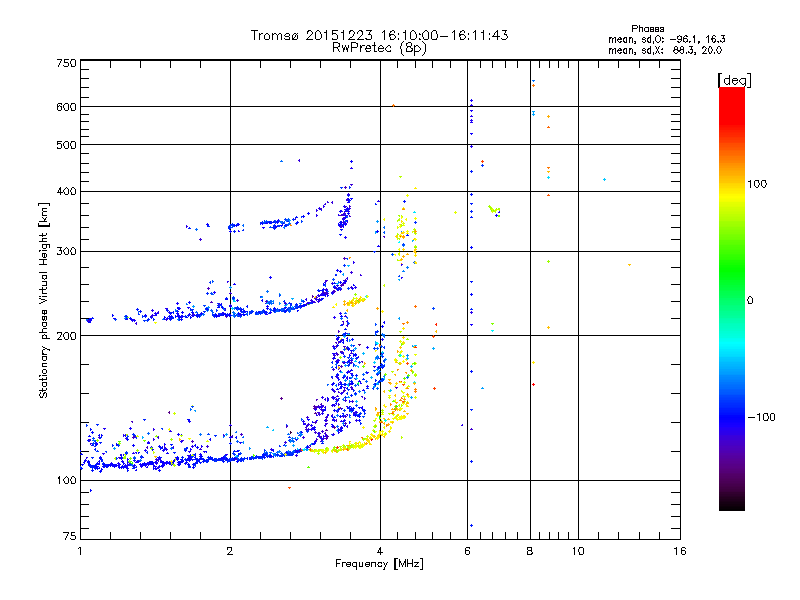
Task: Pick the red region of the phase colorbar
Action: click(x=732, y=105)
